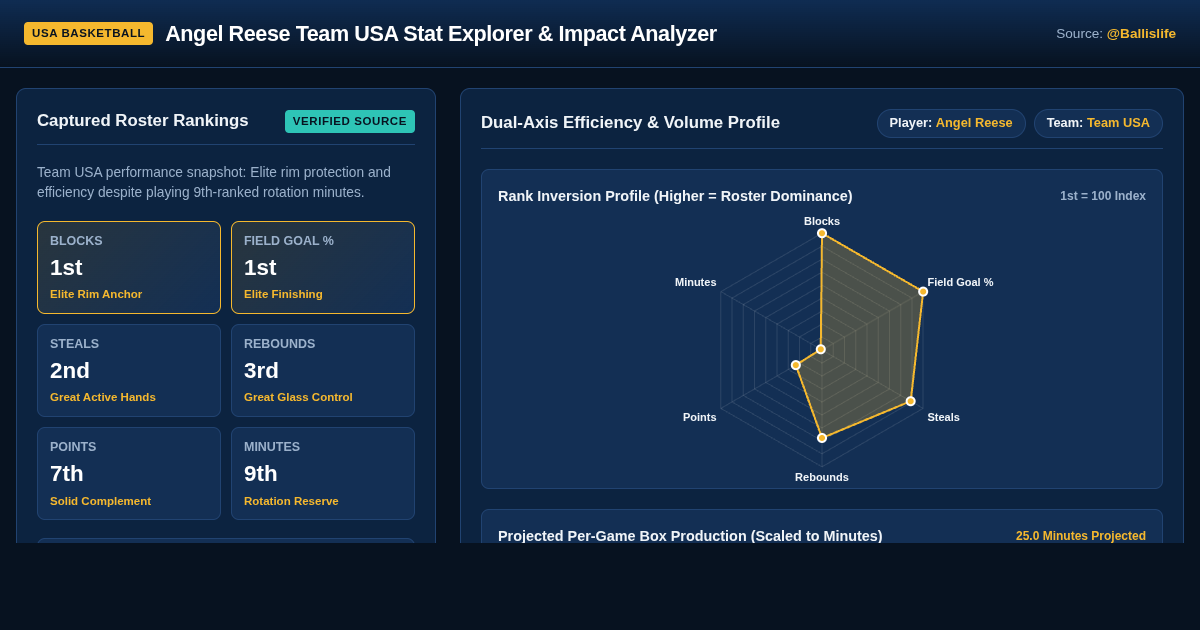Click the Player: Angel Reese pill
Viewport: 1200px width, 630px height.
point(951,123)
